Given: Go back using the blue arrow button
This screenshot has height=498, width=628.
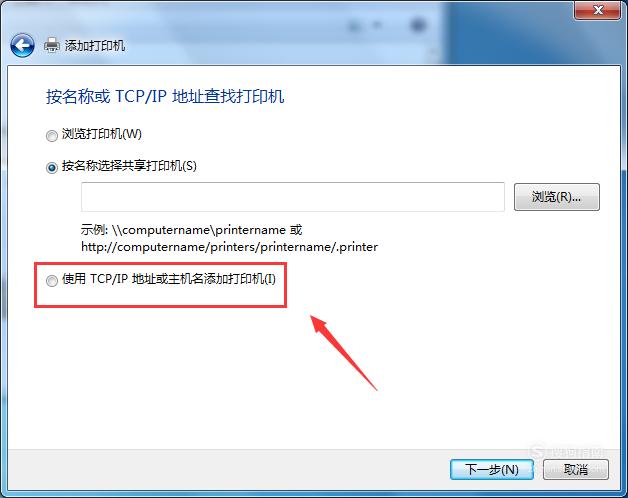Looking at the screenshot, I should (x=22, y=45).
